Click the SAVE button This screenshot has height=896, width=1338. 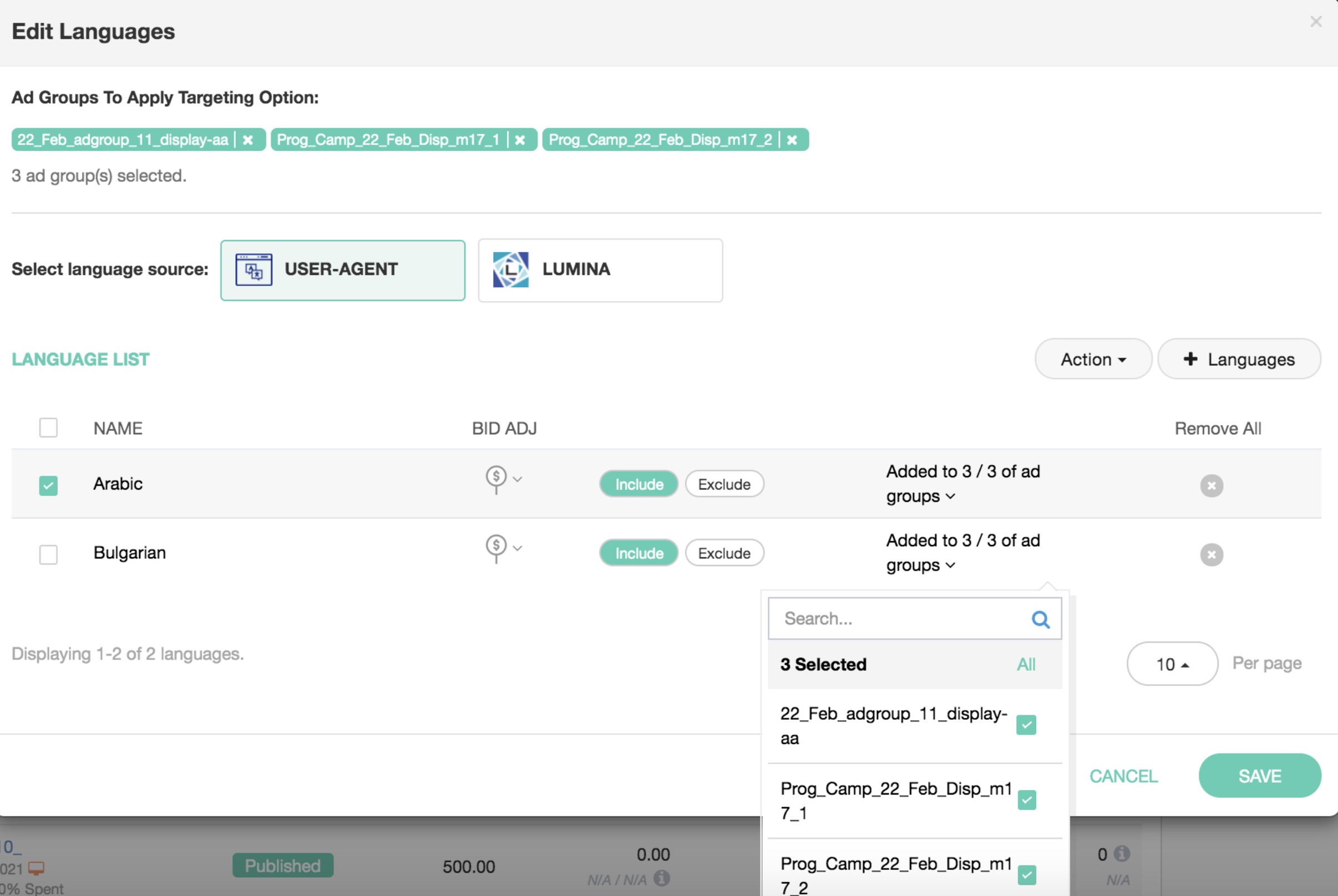point(1259,776)
